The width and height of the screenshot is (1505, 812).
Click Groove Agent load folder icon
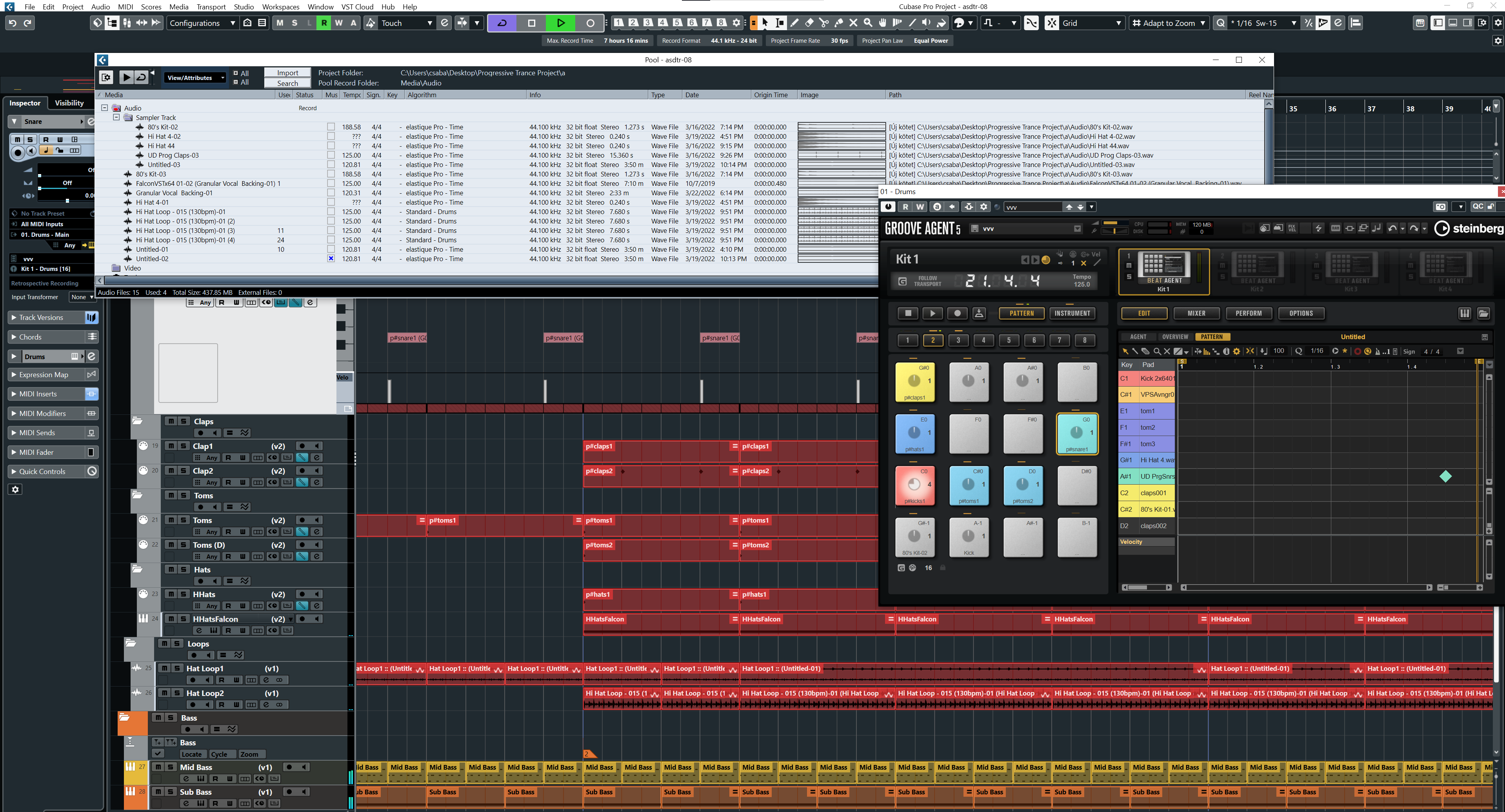[x=1483, y=314]
